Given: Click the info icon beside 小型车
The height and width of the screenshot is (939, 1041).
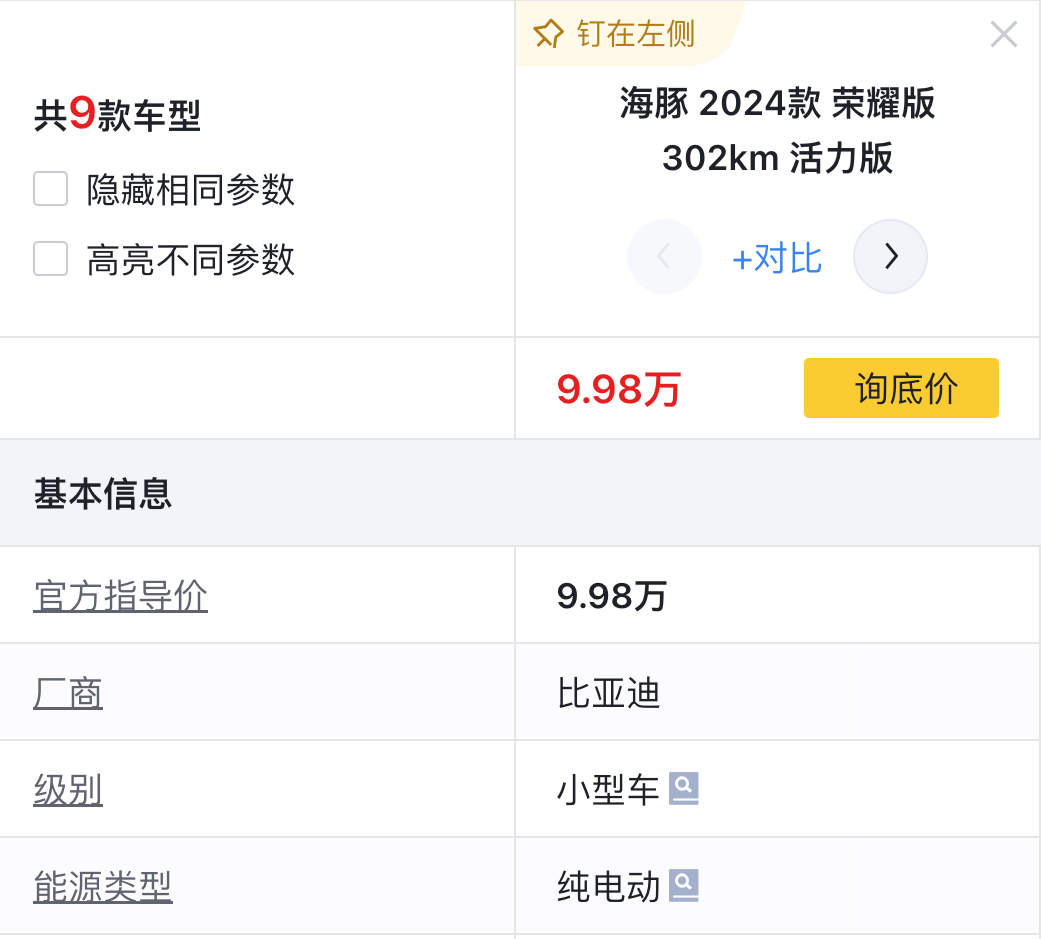Looking at the screenshot, I should point(684,789).
